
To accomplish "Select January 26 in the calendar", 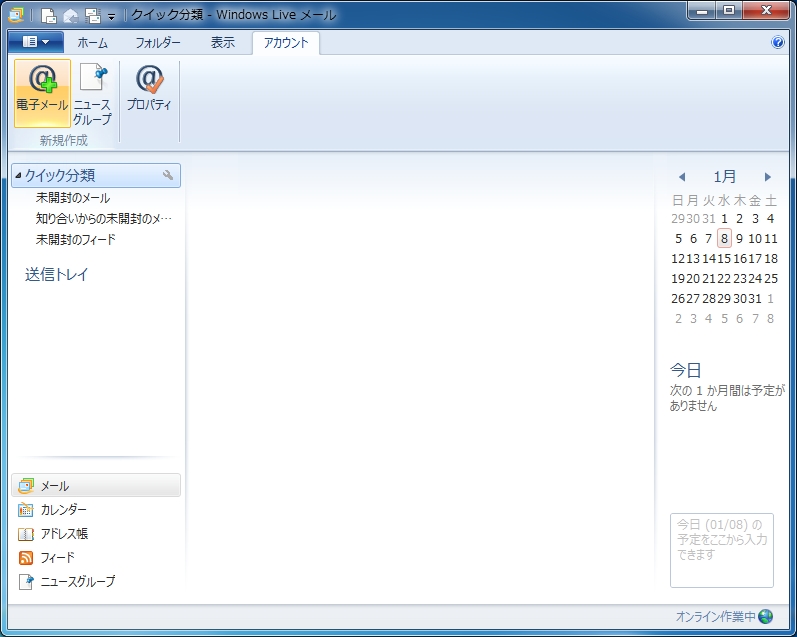I will 678,299.
